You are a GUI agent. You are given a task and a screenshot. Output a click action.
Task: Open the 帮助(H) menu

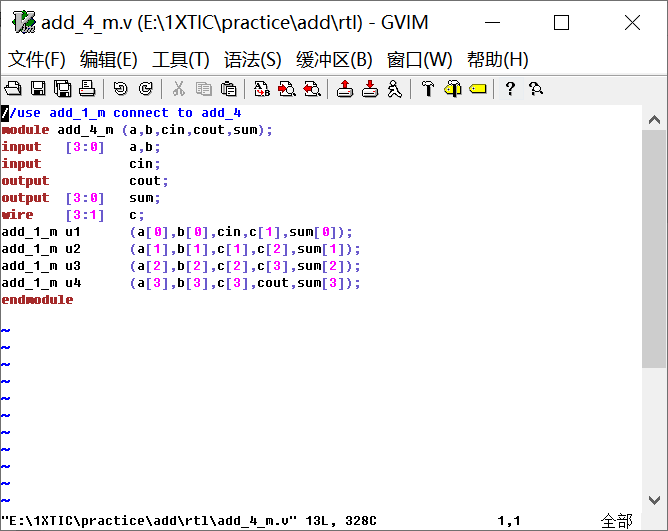tap(498, 60)
